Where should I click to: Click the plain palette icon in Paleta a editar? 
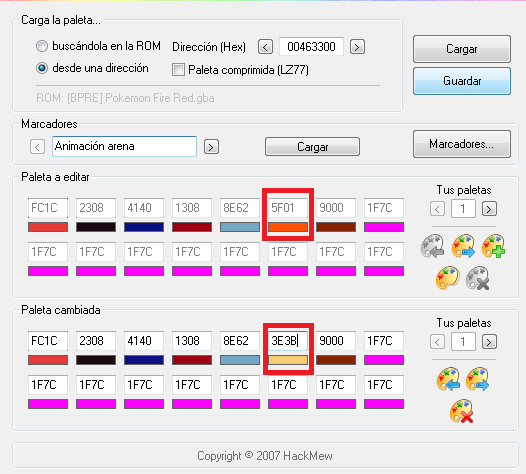(x=448, y=278)
